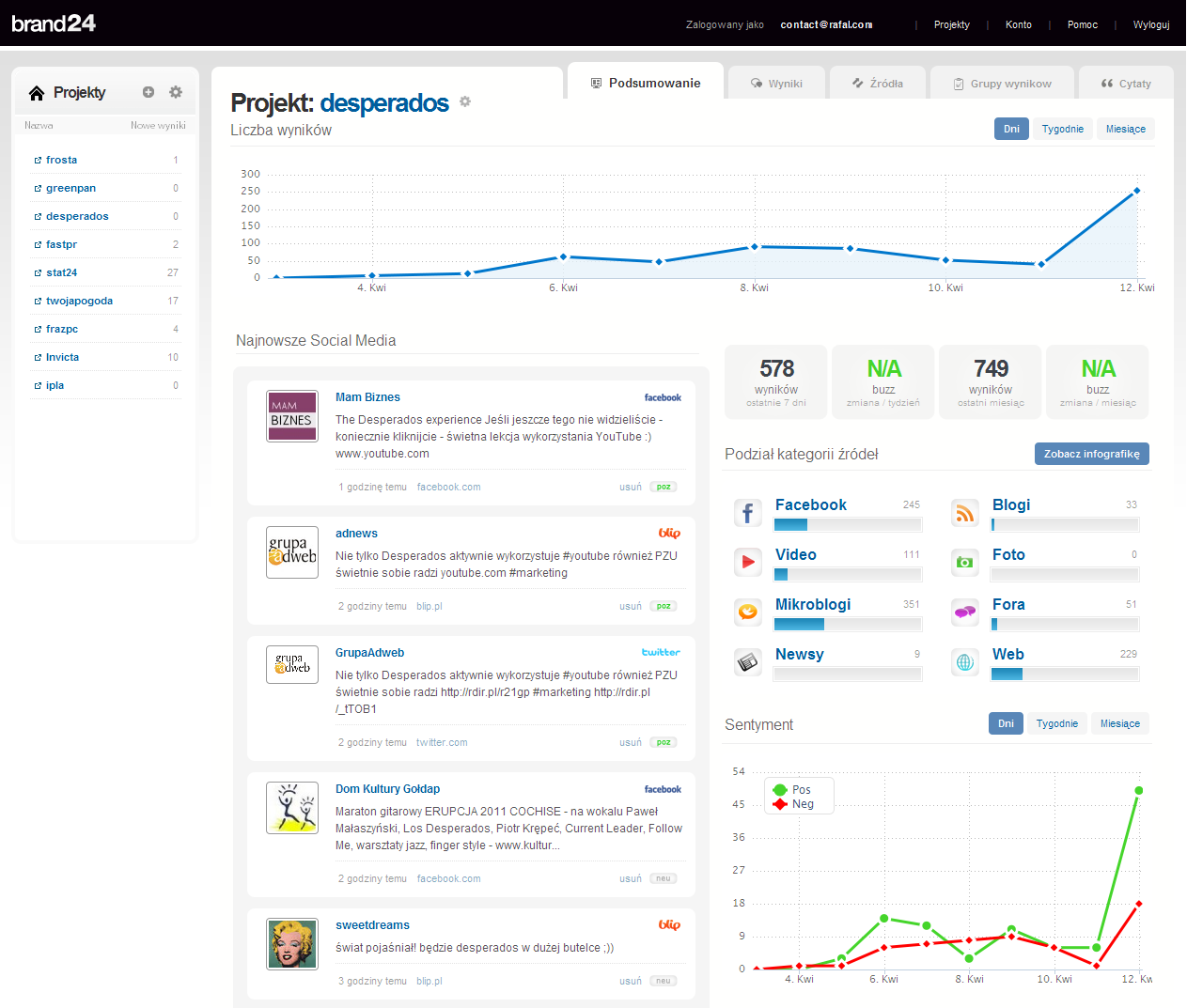Open the Invicta project
This screenshot has height=1008, width=1187.
(x=62, y=357)
